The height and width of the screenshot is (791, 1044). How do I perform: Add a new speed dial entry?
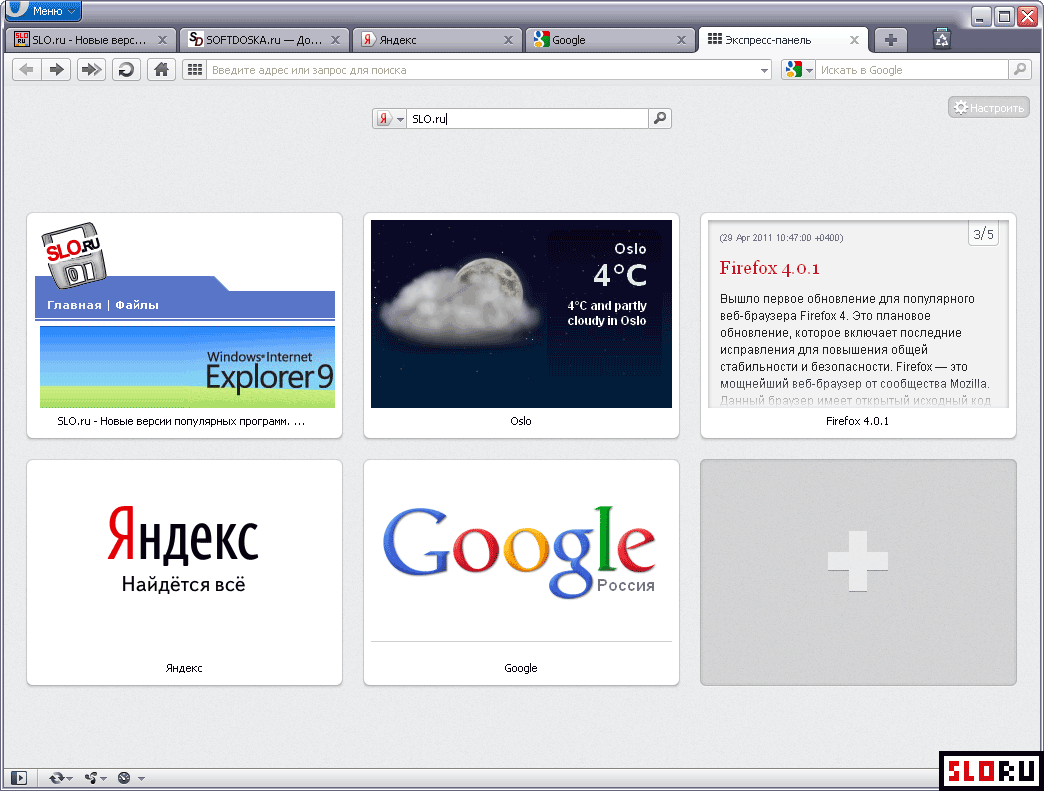point(858,573)
